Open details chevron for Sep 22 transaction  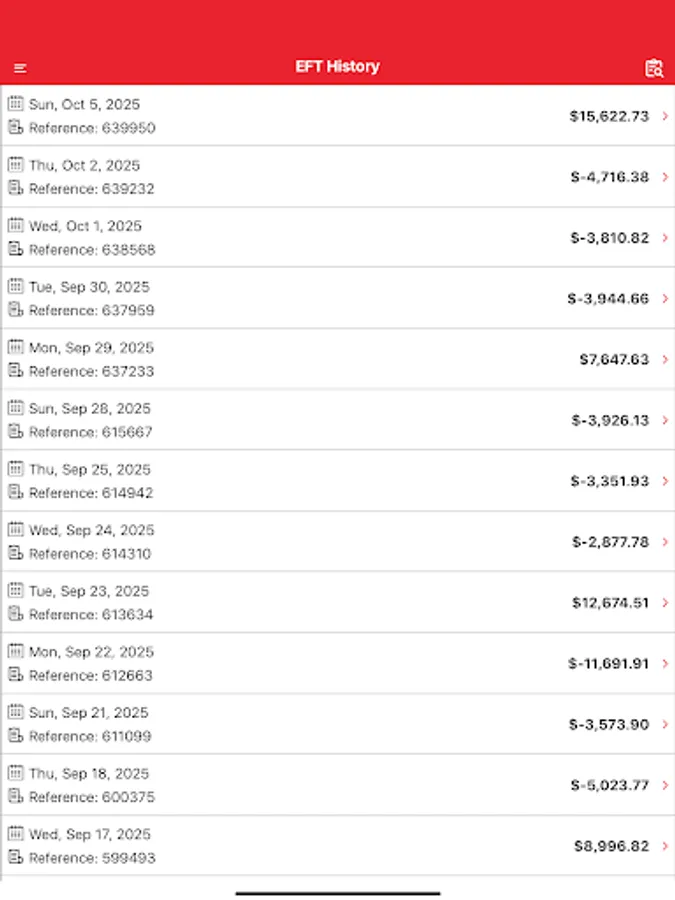coord(663,663)
